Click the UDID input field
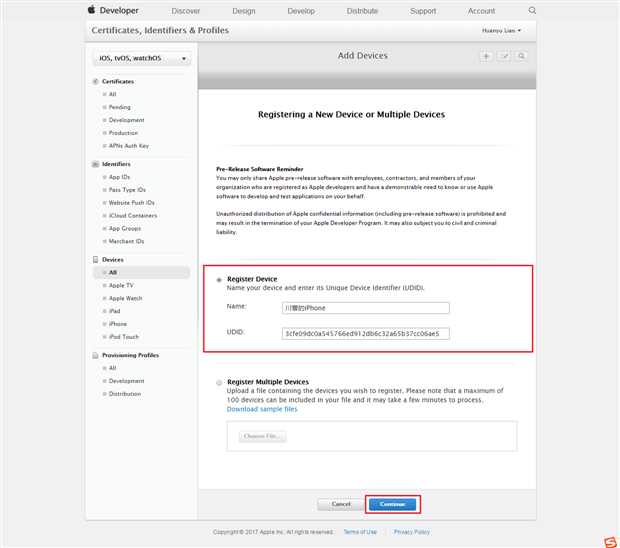The image size is (620, 548). tap(366, 334)
